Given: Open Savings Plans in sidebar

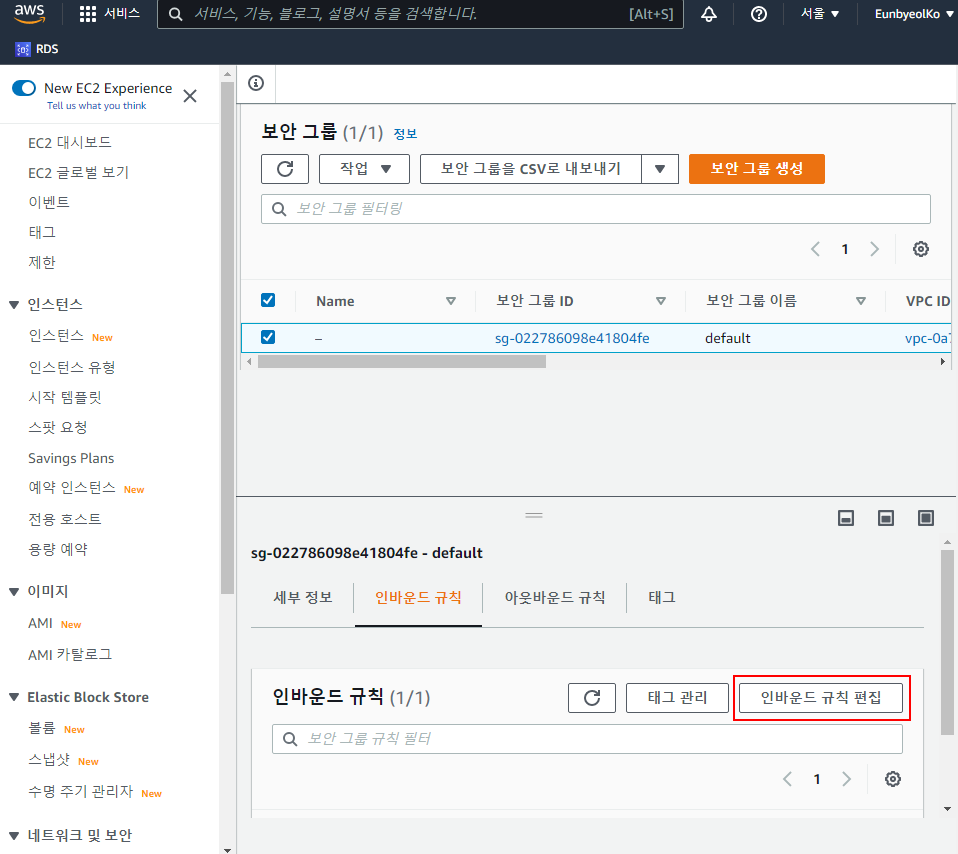Looking at the screenshot, I should [71, 458].
